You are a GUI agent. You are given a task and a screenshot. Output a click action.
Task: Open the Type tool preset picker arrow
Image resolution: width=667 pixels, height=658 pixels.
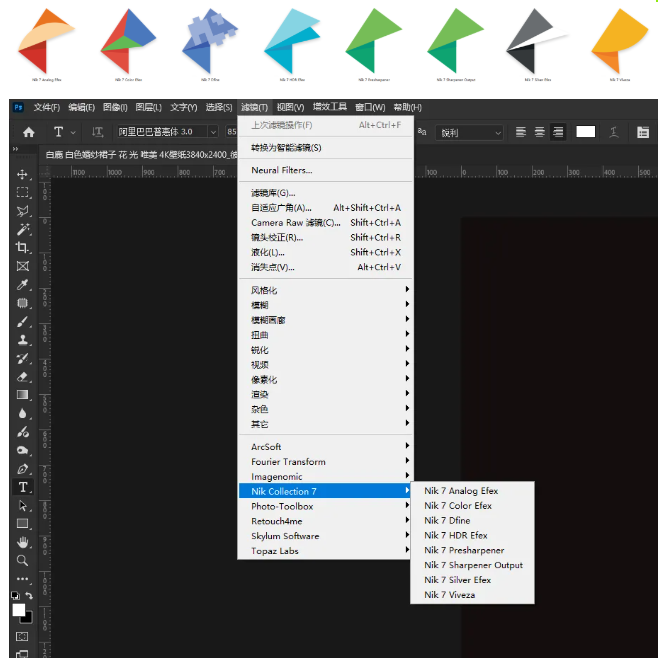(x=73, y=132)
